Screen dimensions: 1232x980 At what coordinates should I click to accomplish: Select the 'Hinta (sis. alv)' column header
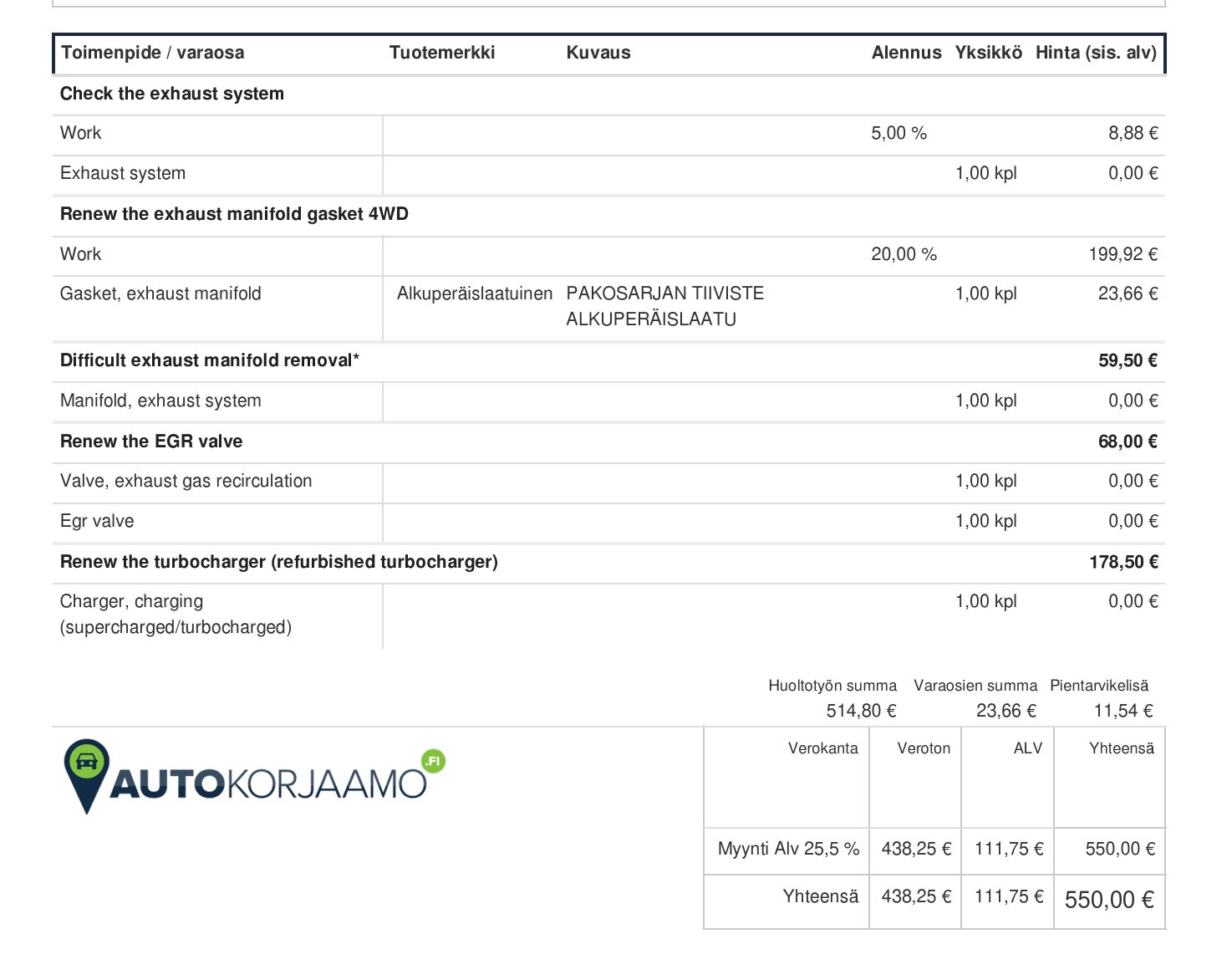coord(1096,53)
